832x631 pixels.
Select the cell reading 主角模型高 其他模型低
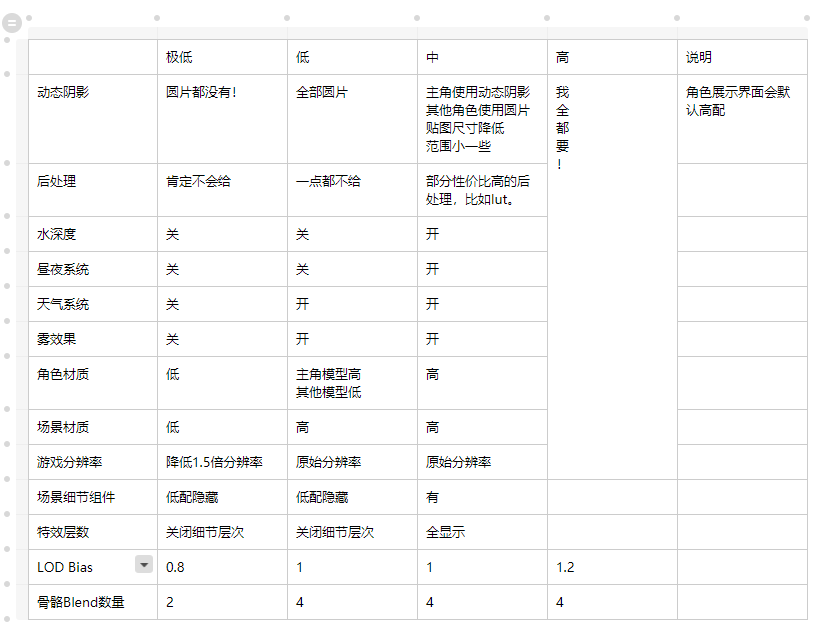[352, 383]
